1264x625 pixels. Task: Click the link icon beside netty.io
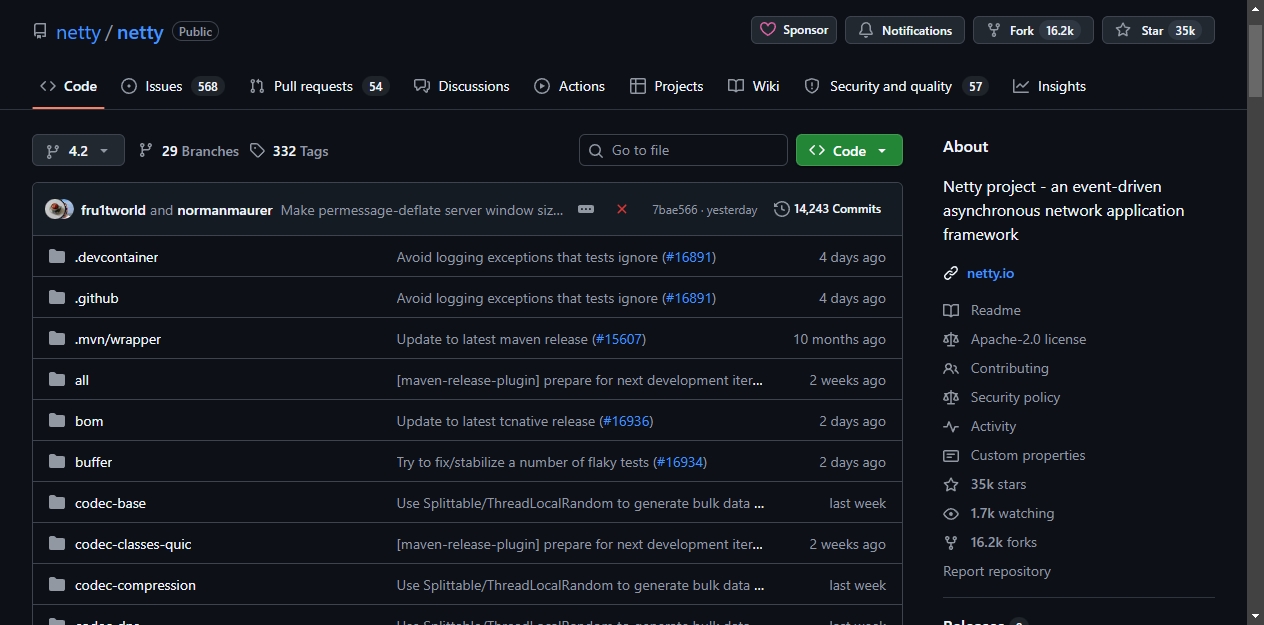(x=951, y=273)
